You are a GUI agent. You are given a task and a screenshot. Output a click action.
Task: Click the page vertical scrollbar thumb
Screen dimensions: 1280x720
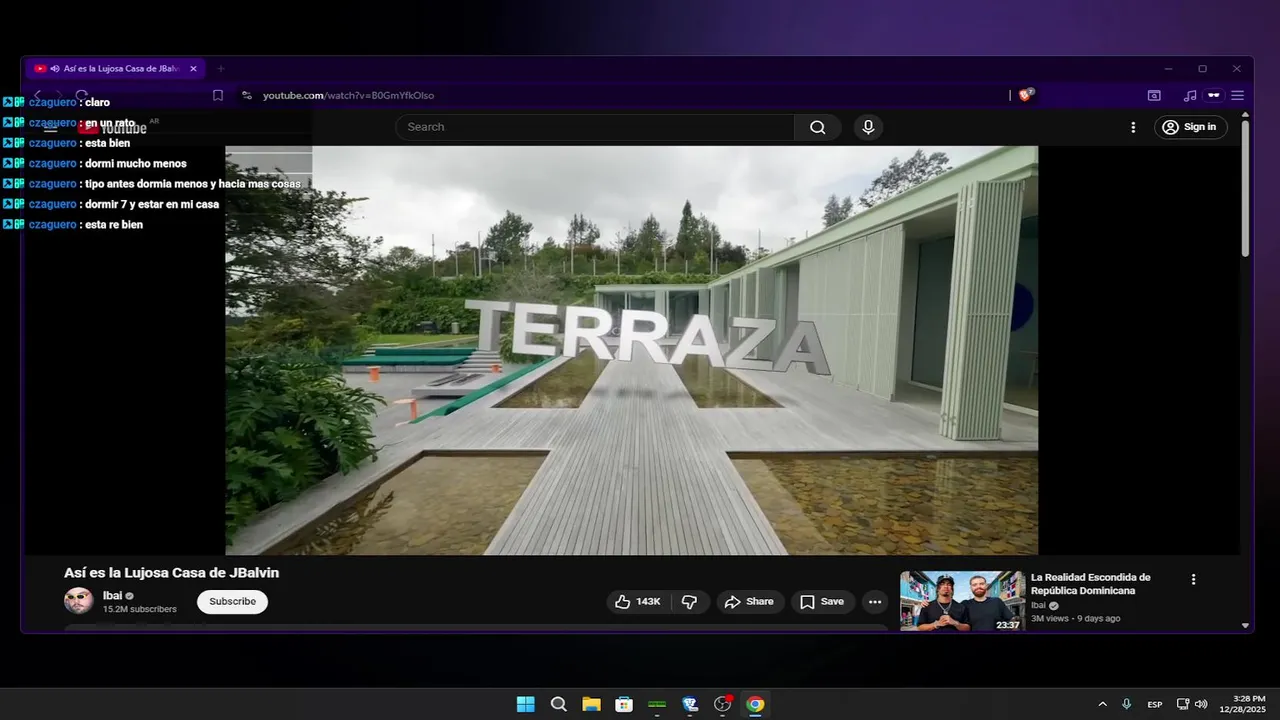point(1245,188)
